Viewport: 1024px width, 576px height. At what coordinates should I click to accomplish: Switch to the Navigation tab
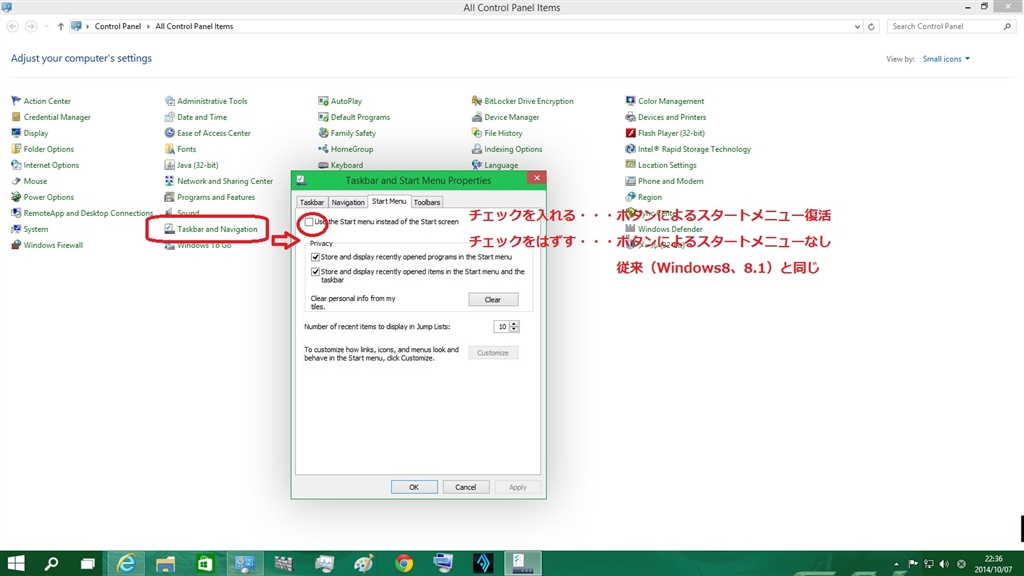pos(347,202)
